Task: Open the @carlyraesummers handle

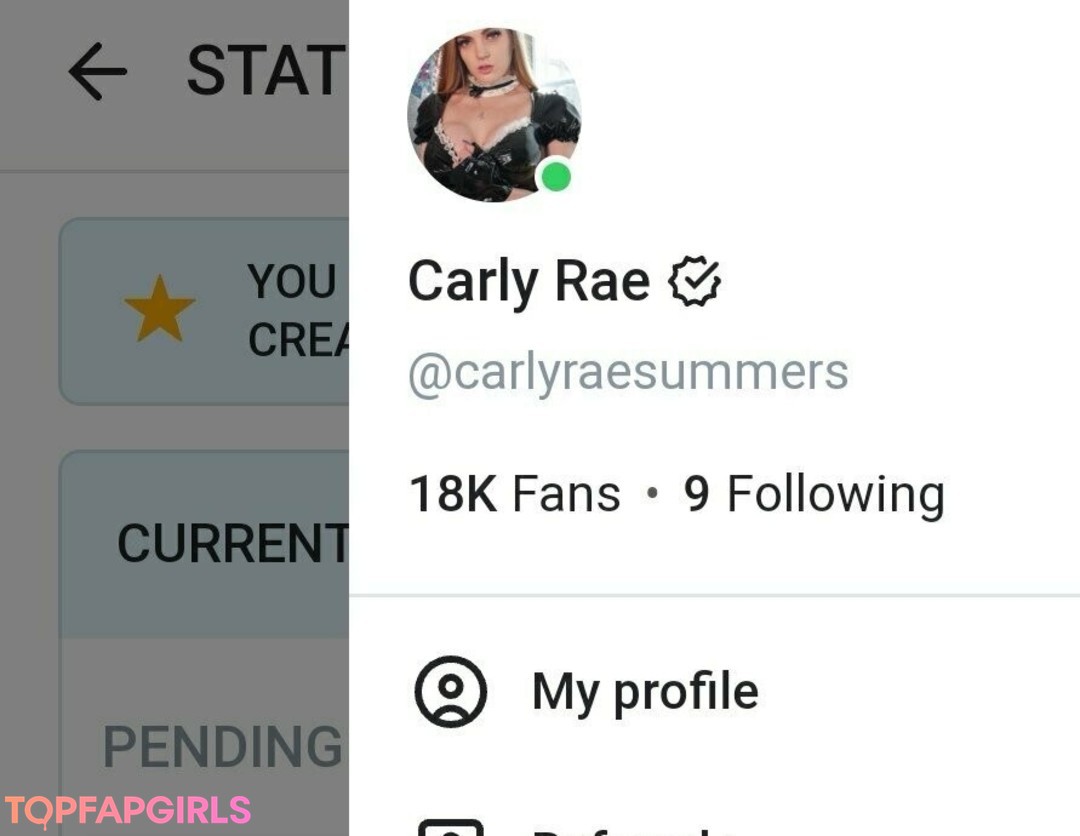Action: coord(628,373)
